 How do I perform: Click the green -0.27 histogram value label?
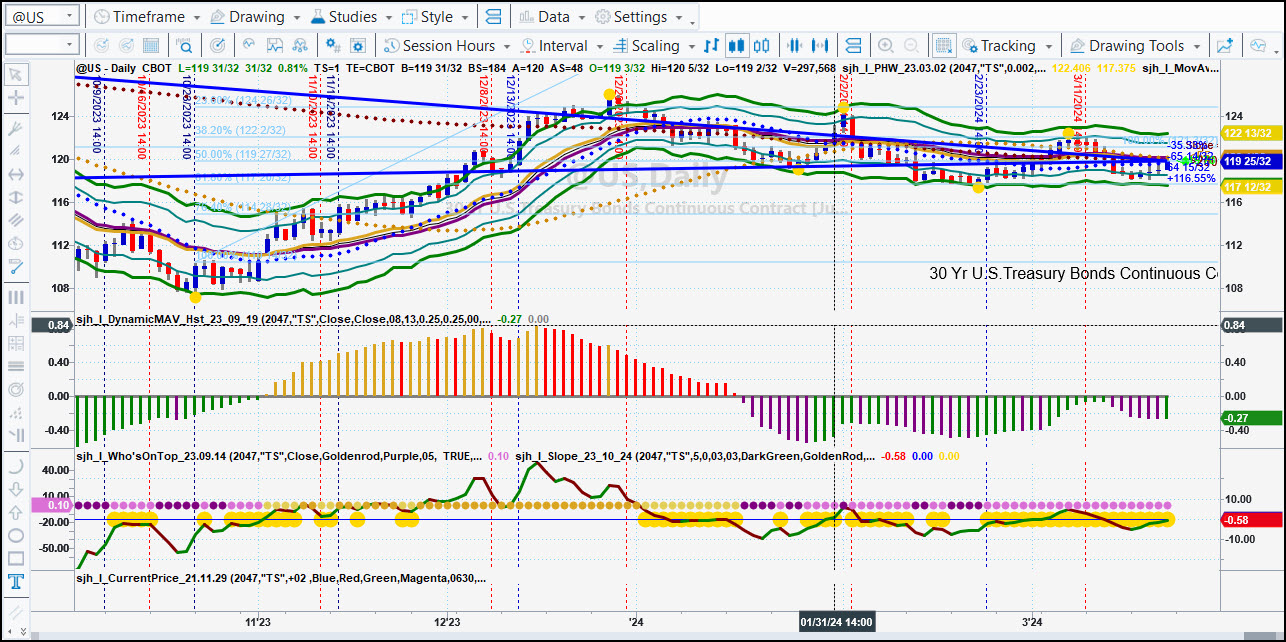tap(1252, 418)
